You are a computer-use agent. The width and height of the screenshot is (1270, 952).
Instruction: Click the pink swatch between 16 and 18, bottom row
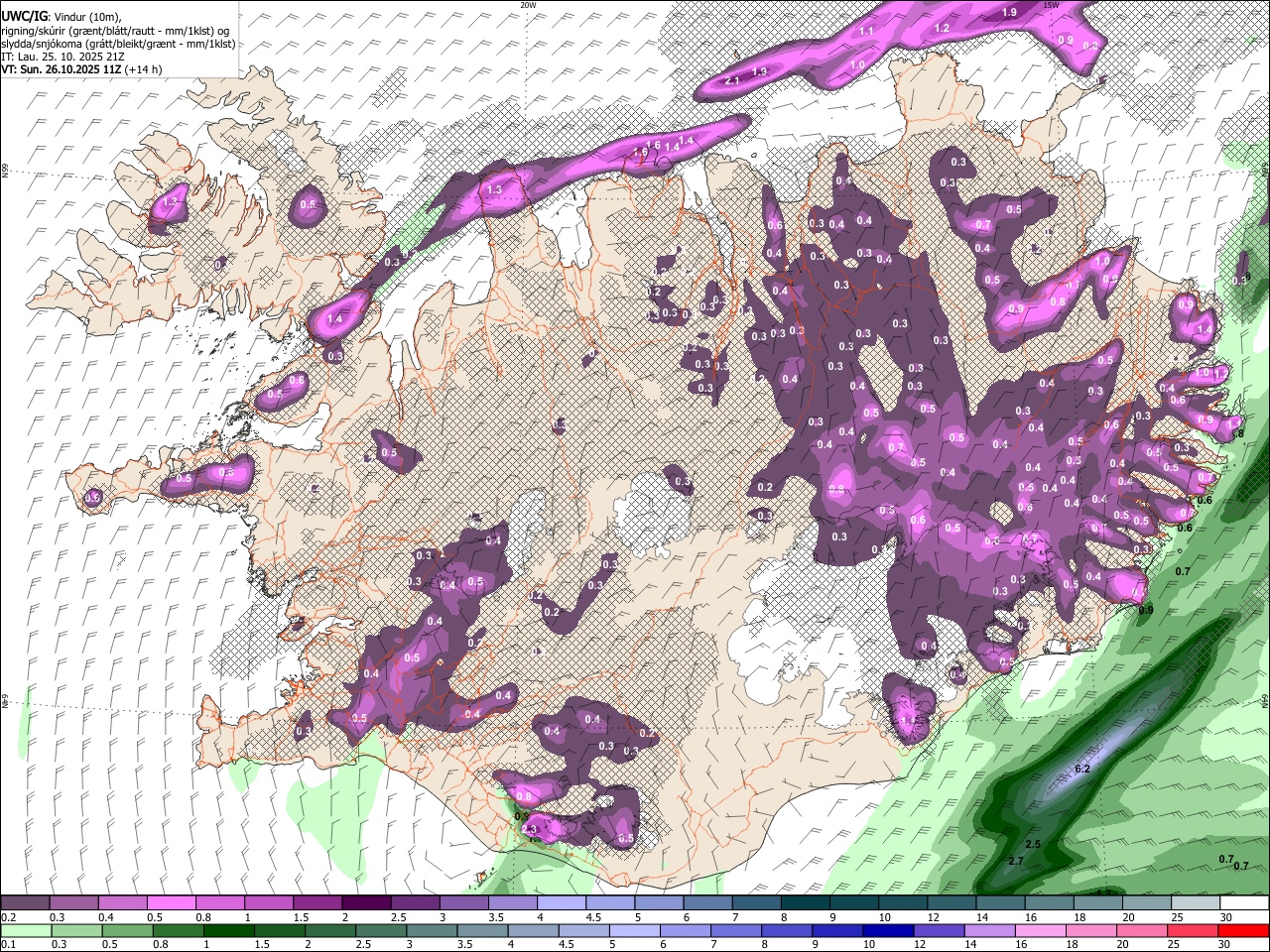(x=1039, y=930)
